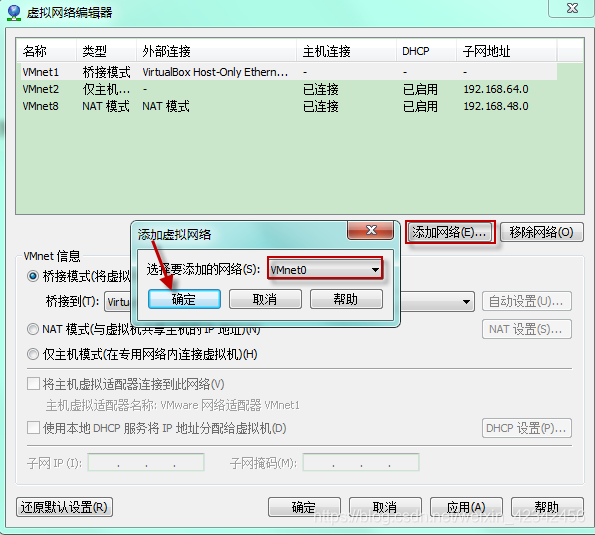Click the 应用(A) button
The height and width of the screenshot is (535, 595).
(x=466, y=507)
